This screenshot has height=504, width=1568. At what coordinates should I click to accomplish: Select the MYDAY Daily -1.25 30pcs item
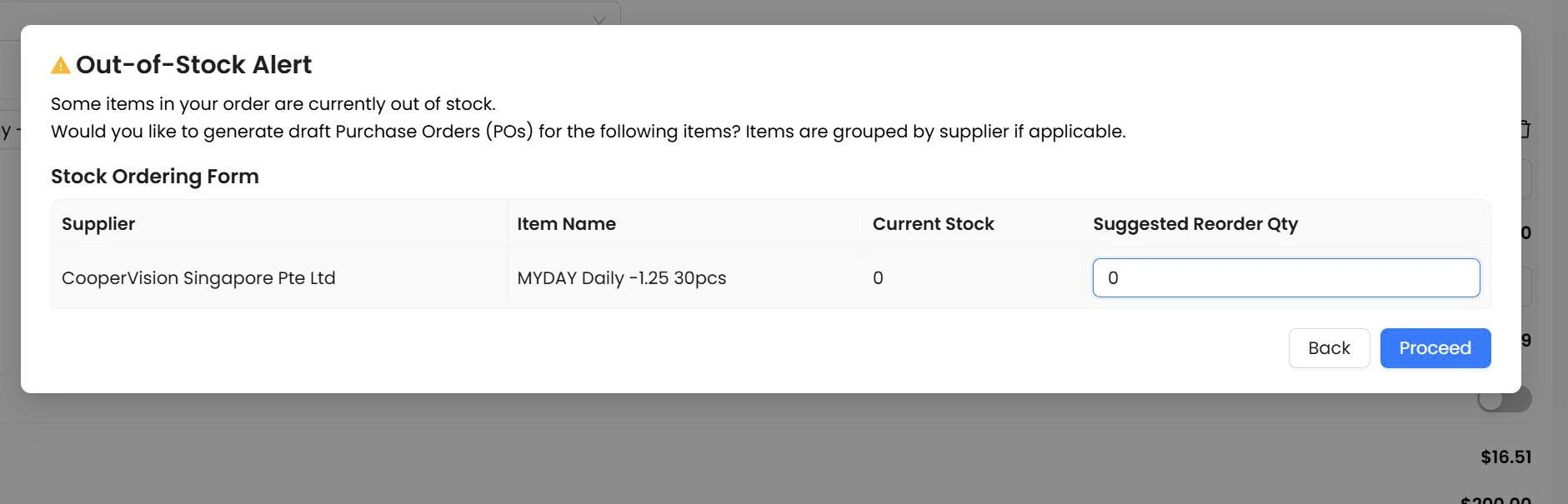621,278
